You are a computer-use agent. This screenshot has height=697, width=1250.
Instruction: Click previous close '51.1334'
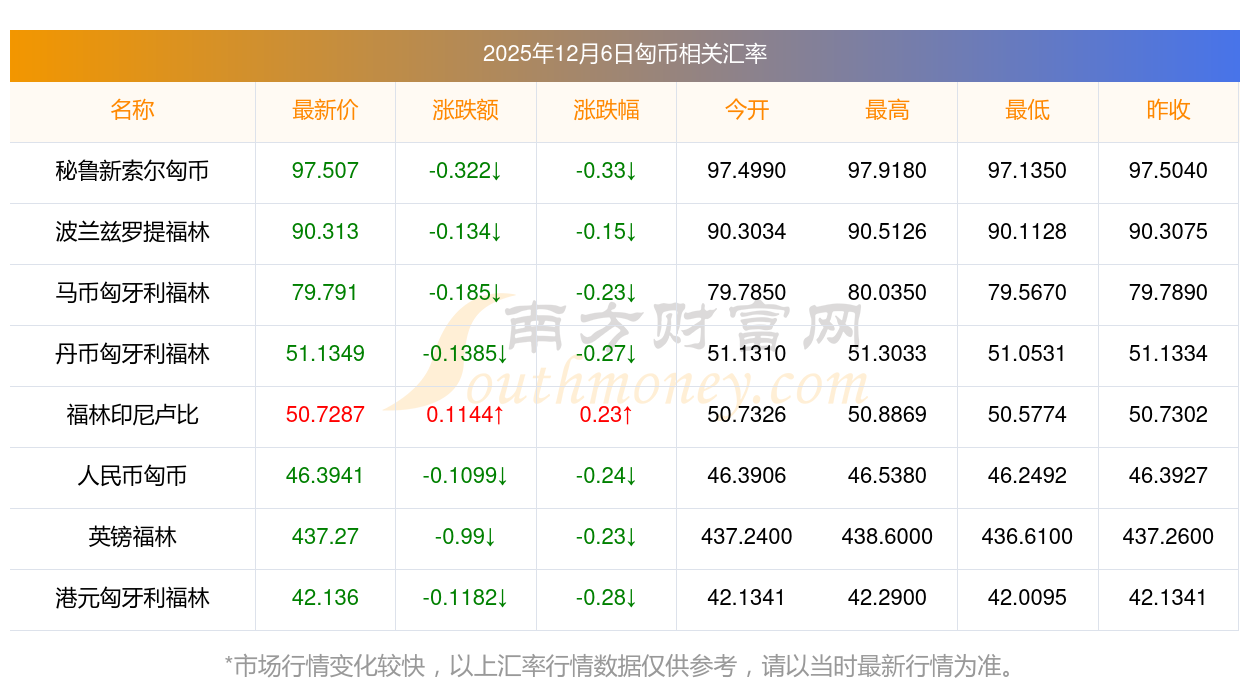pyautogui.click(x=1168, y=354)
